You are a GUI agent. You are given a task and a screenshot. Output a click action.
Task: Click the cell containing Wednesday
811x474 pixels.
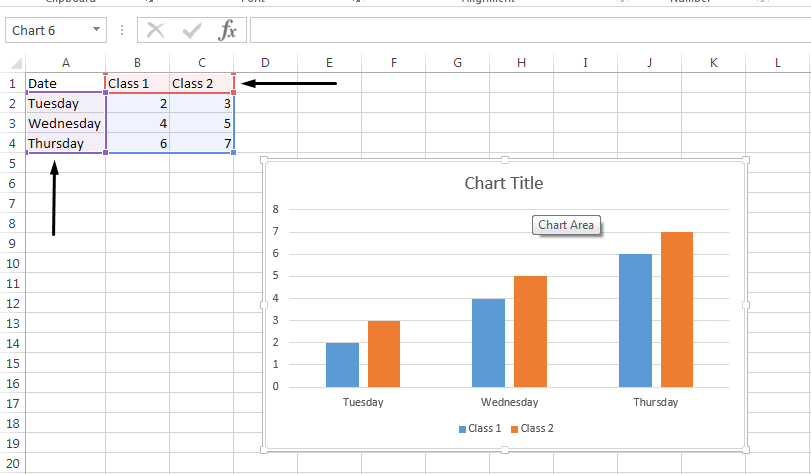65,124
